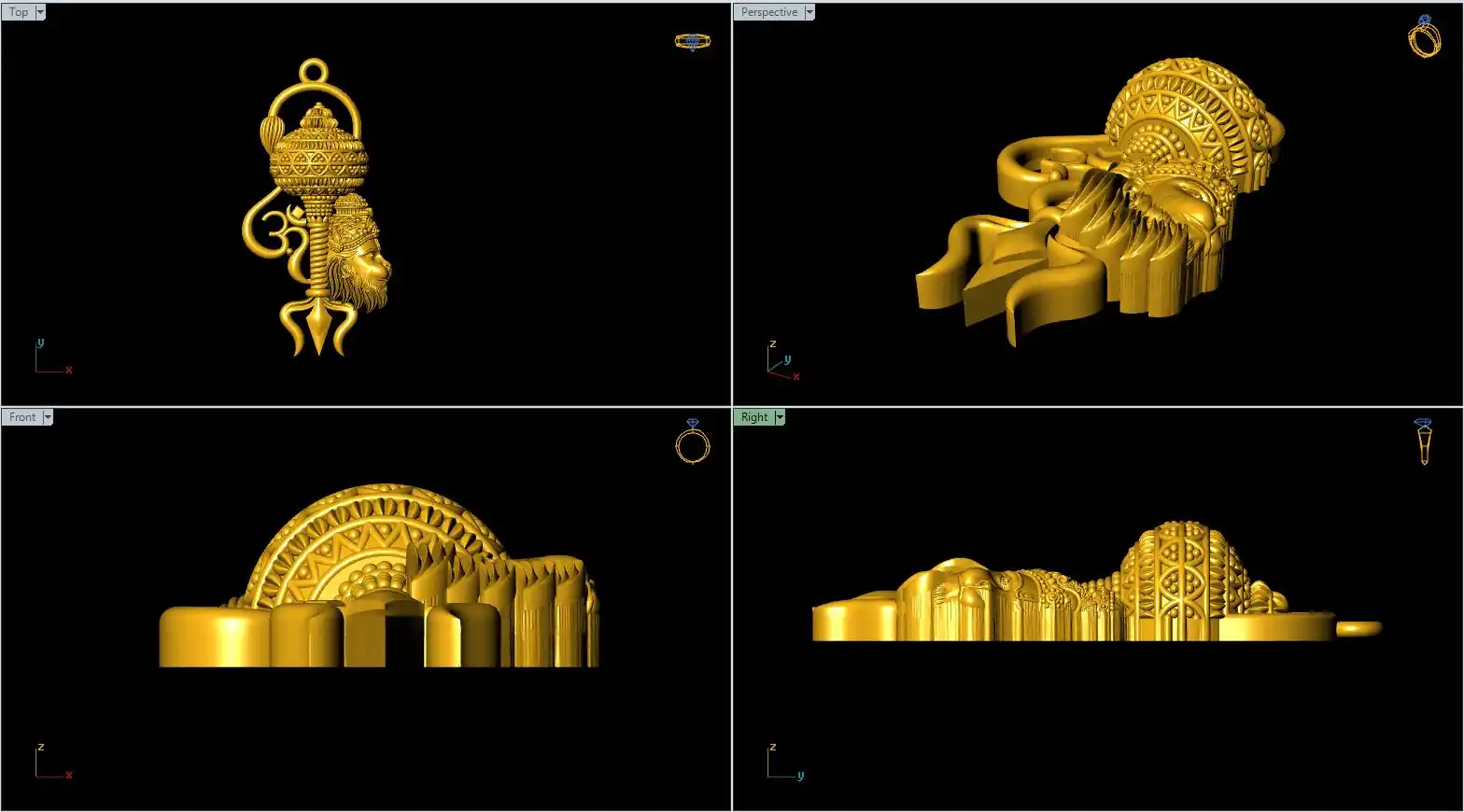Click the ring side-view icon in Right viewport
Screen dimensions: 1464x812
[1423, 441]
